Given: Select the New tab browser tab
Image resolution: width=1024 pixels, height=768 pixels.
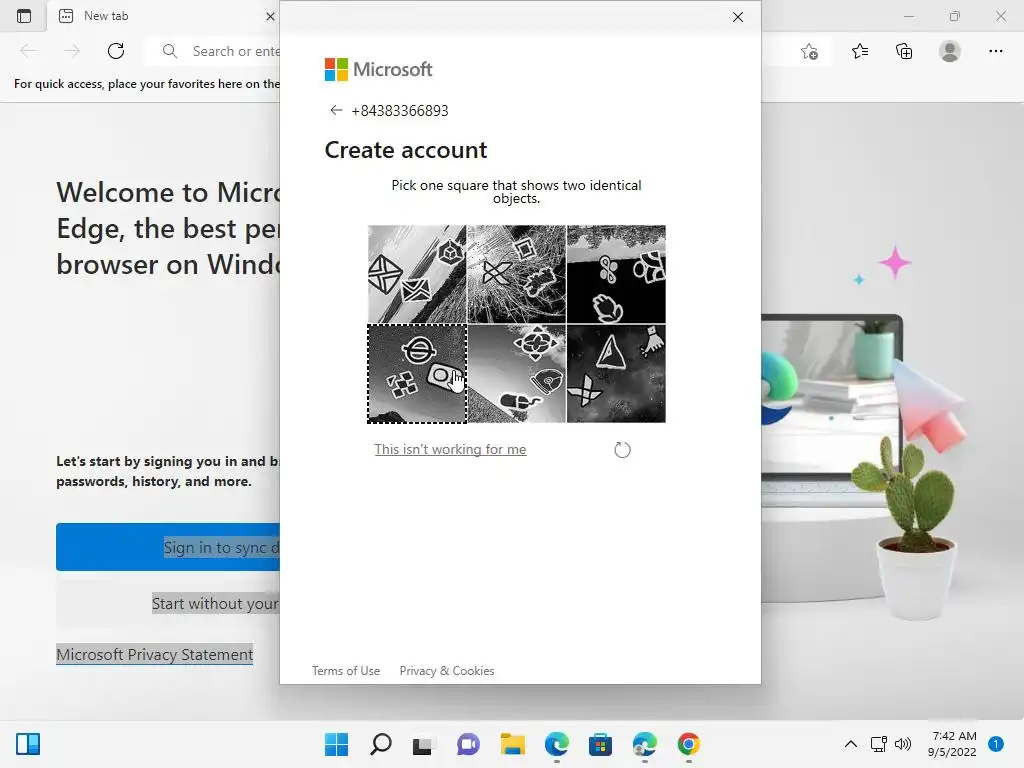Looking at the screenshot, I should [x=163, y=16].
